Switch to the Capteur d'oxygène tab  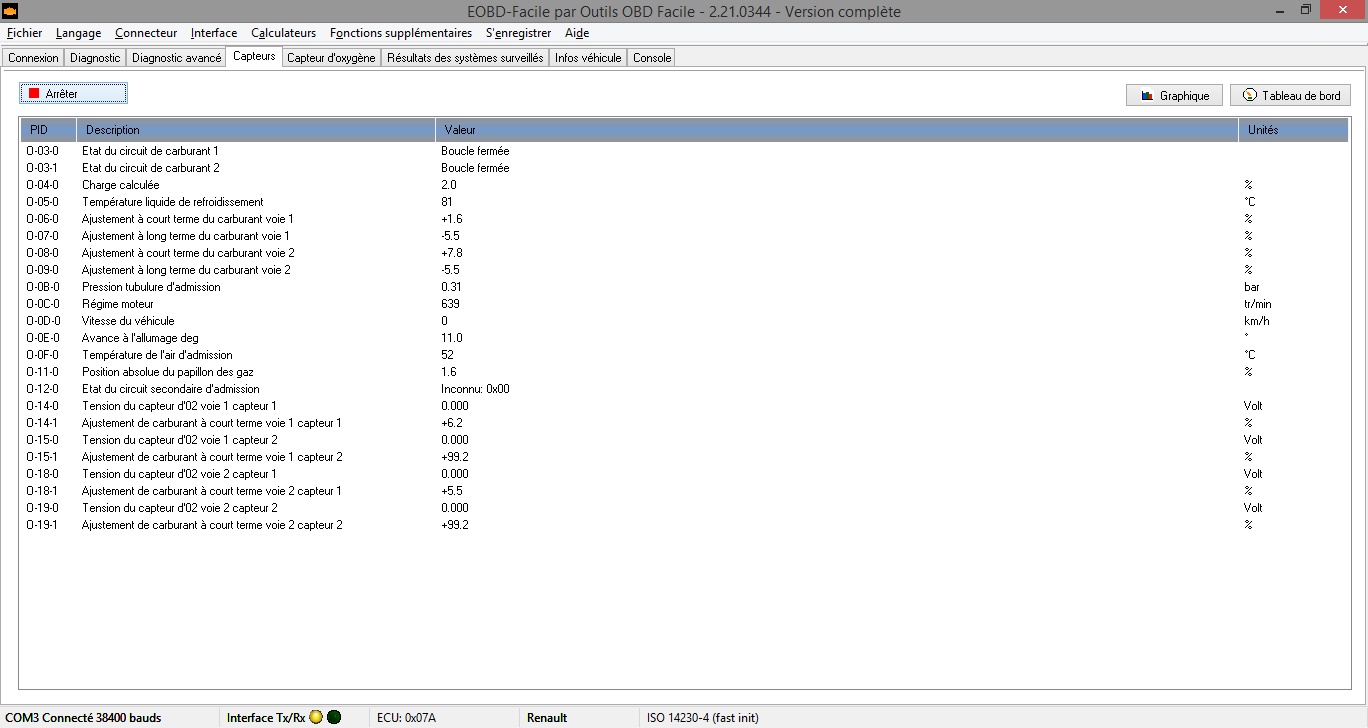point(331,58)
